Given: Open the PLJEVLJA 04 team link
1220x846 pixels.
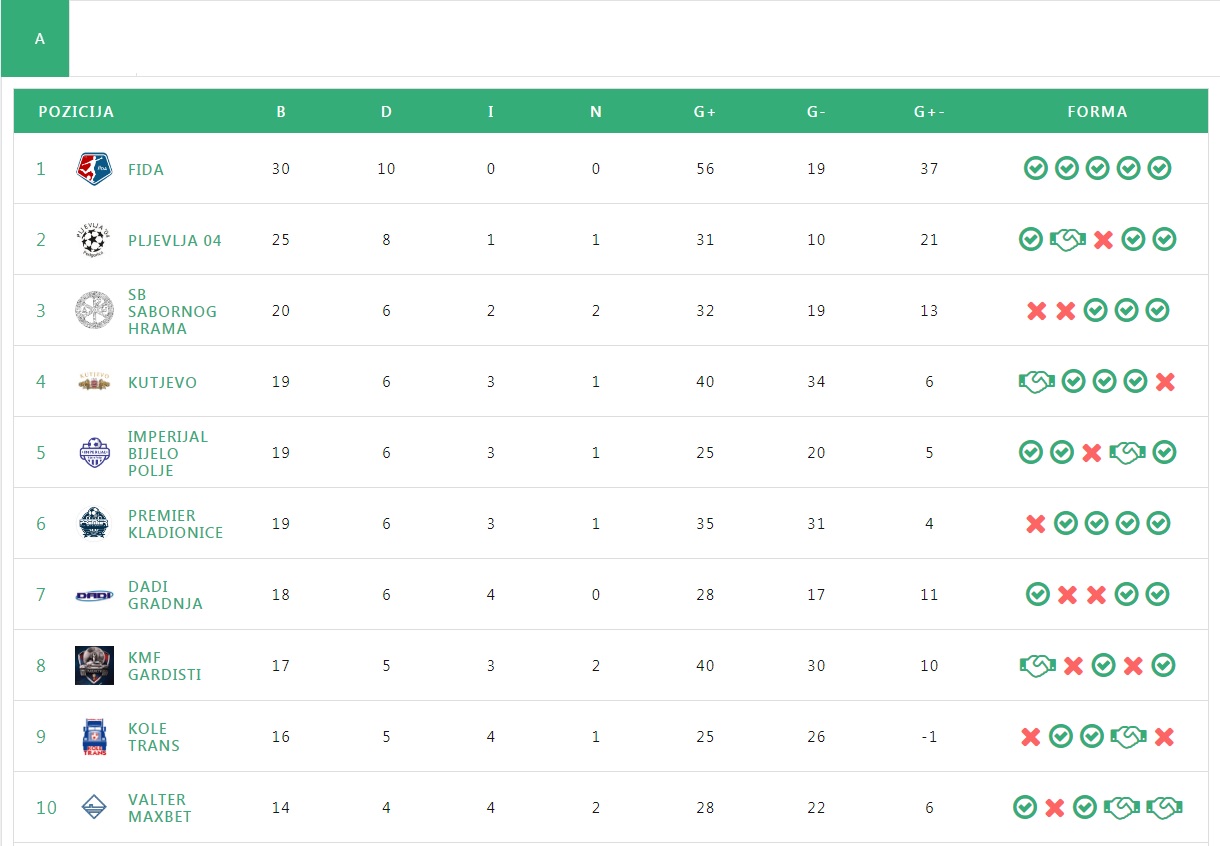Looking at the screenshot, I should pos(175,241).
